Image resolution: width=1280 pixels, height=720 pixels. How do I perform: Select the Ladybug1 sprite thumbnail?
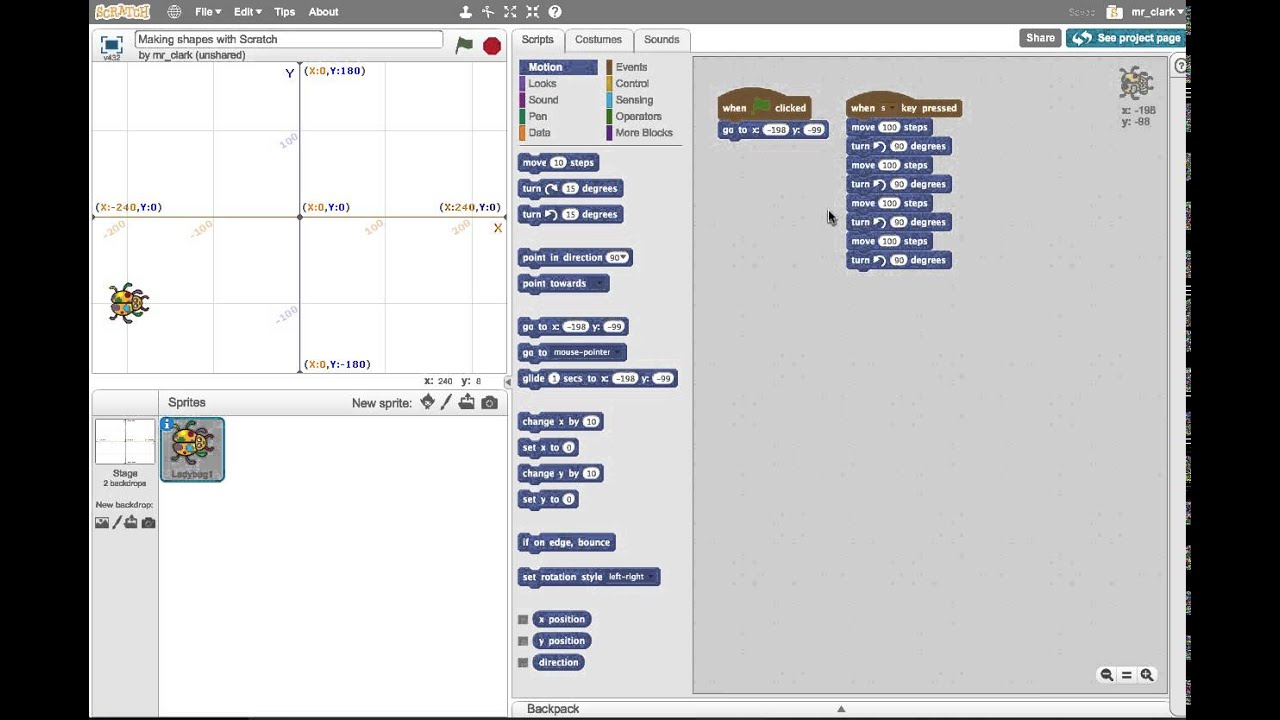tap(192, 450)
